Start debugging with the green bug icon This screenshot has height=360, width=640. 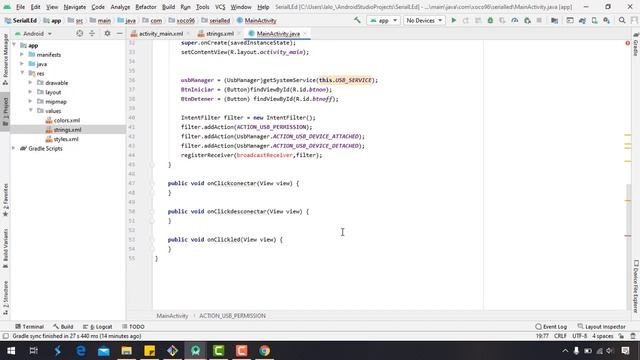pos(490,20)
